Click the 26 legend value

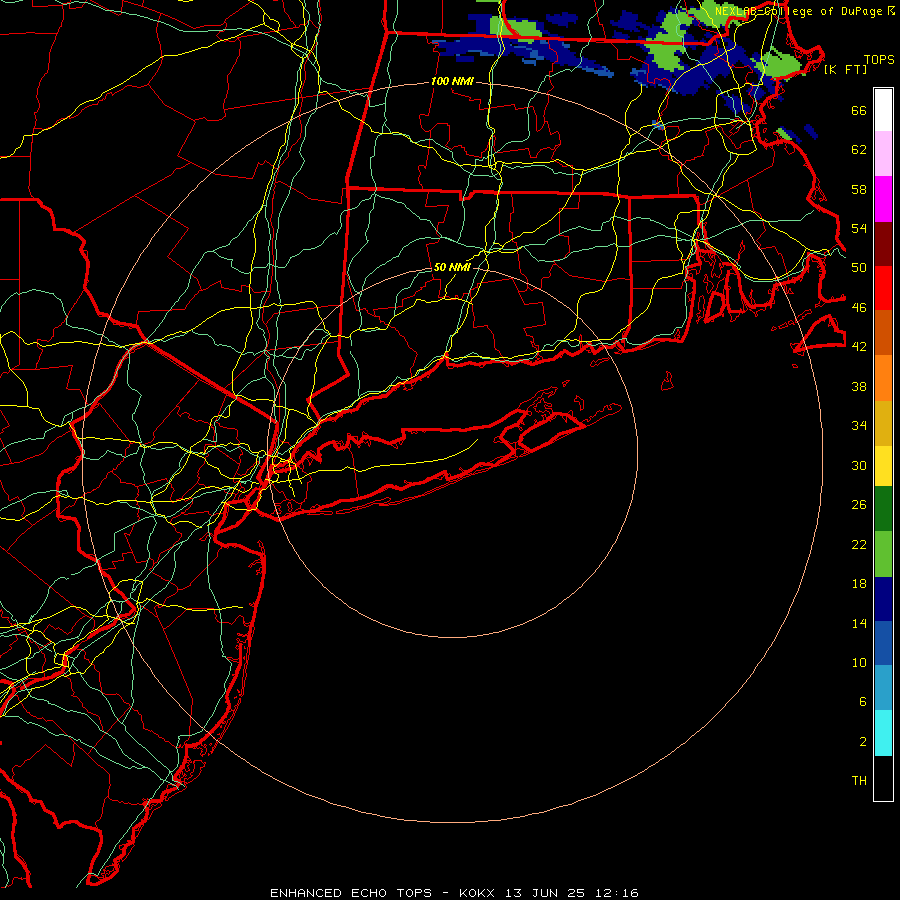pyautogui.click(x=859, y=505)
